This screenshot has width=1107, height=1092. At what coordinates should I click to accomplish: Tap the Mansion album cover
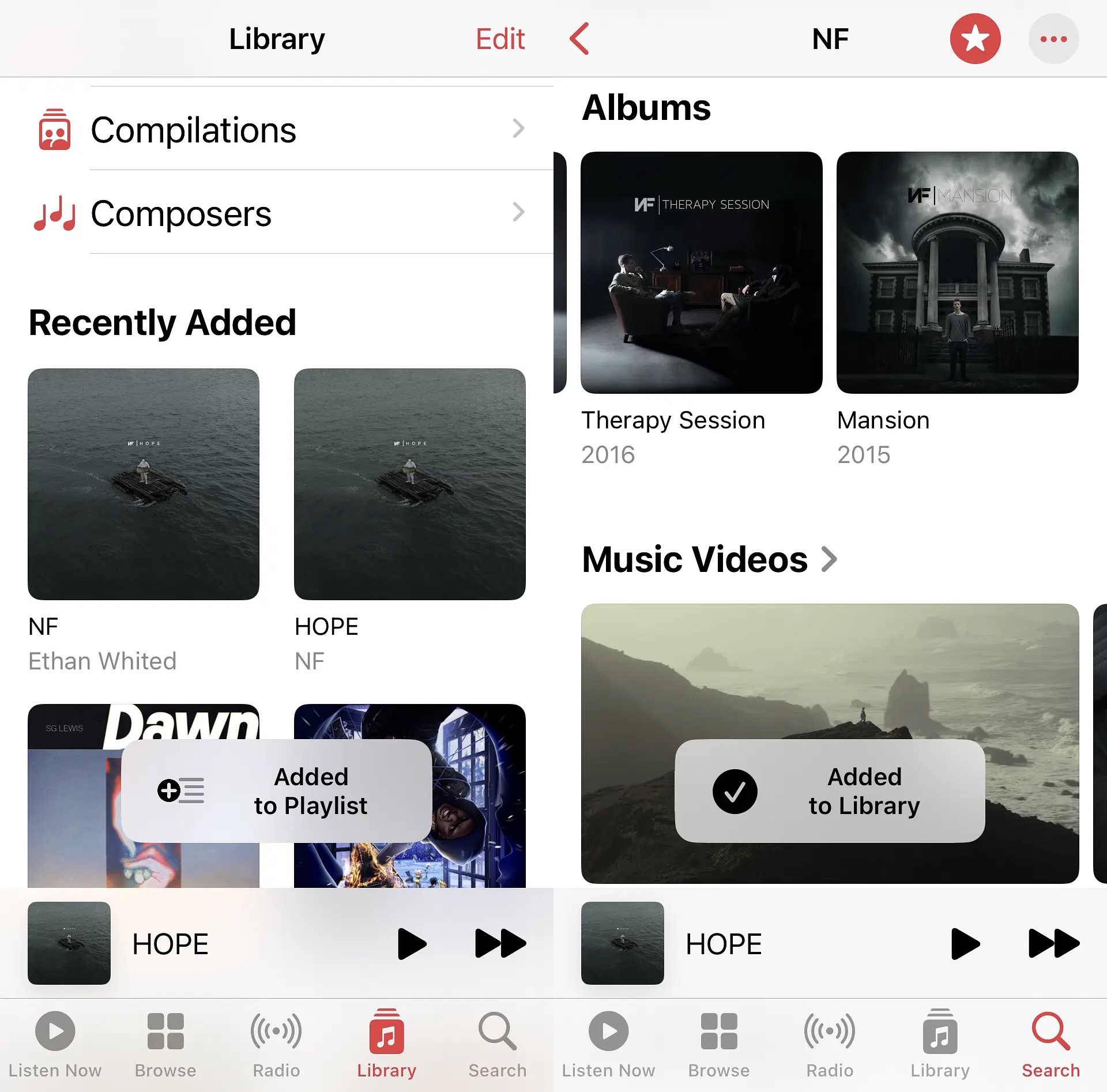[x=957, y=273]
